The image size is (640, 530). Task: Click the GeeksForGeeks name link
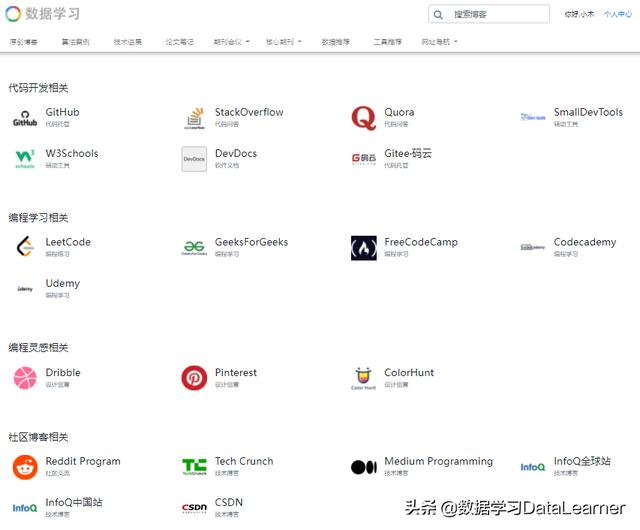click(x=251, y=242)
